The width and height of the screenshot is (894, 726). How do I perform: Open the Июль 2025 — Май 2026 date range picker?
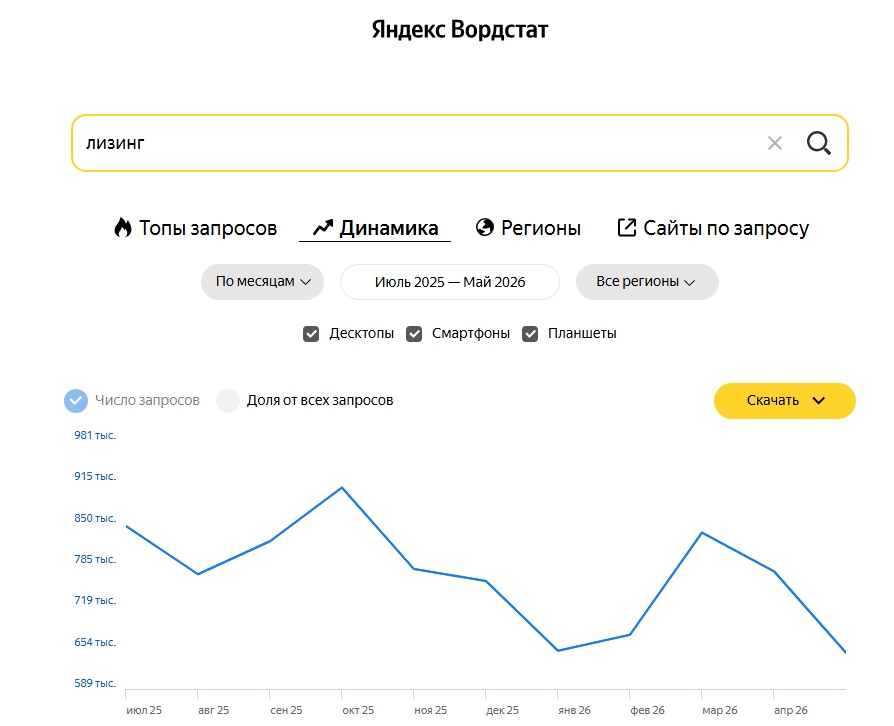click(x=450, y=282)
